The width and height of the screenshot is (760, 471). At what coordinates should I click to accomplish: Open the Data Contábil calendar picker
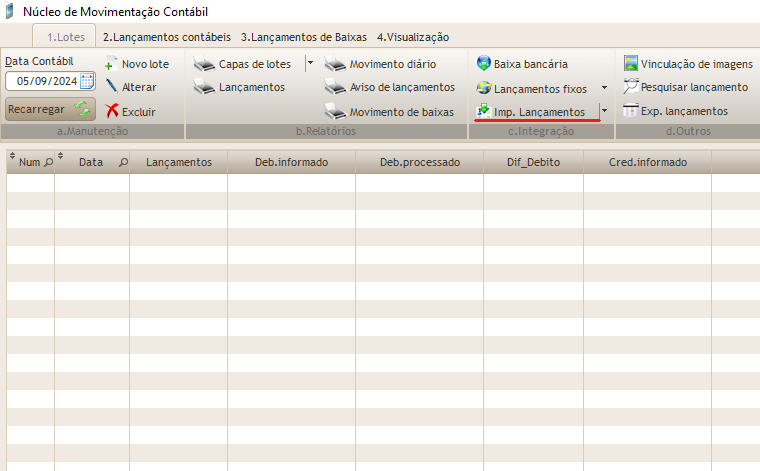[87, 82]
